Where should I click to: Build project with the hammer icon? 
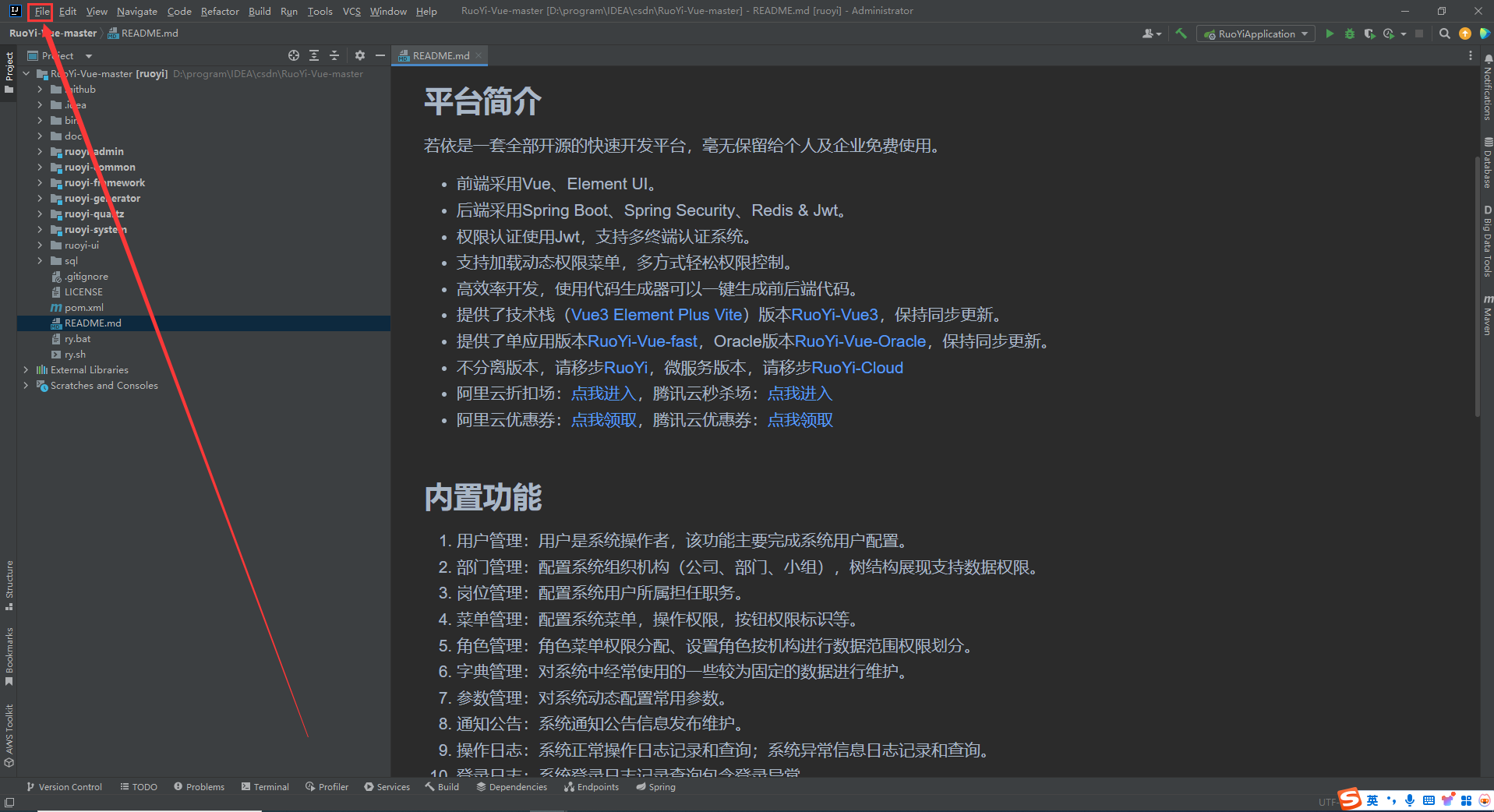point(1181,34)
